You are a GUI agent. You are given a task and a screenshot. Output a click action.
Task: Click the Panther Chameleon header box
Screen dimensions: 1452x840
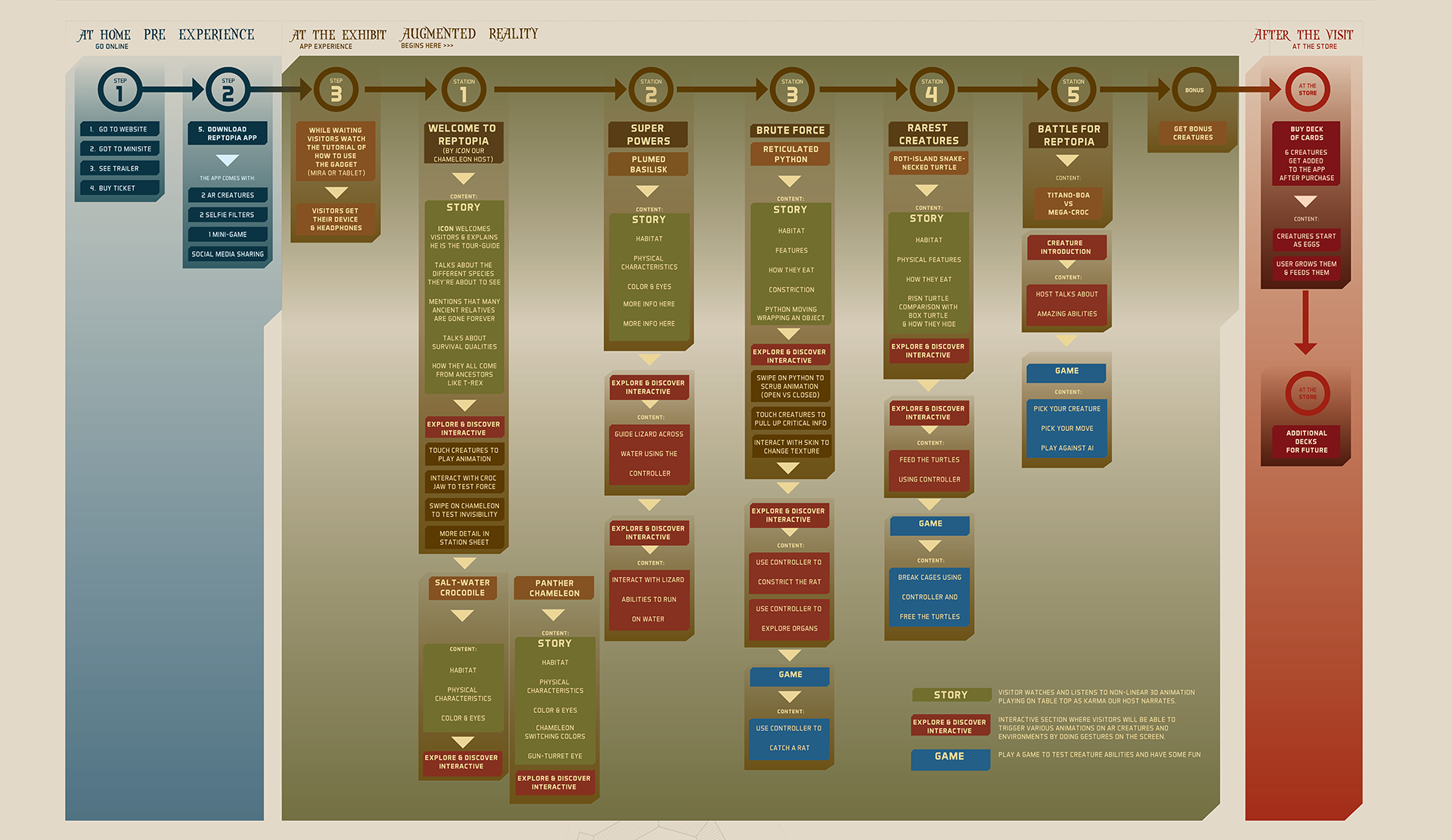click(x=554, y=587)
